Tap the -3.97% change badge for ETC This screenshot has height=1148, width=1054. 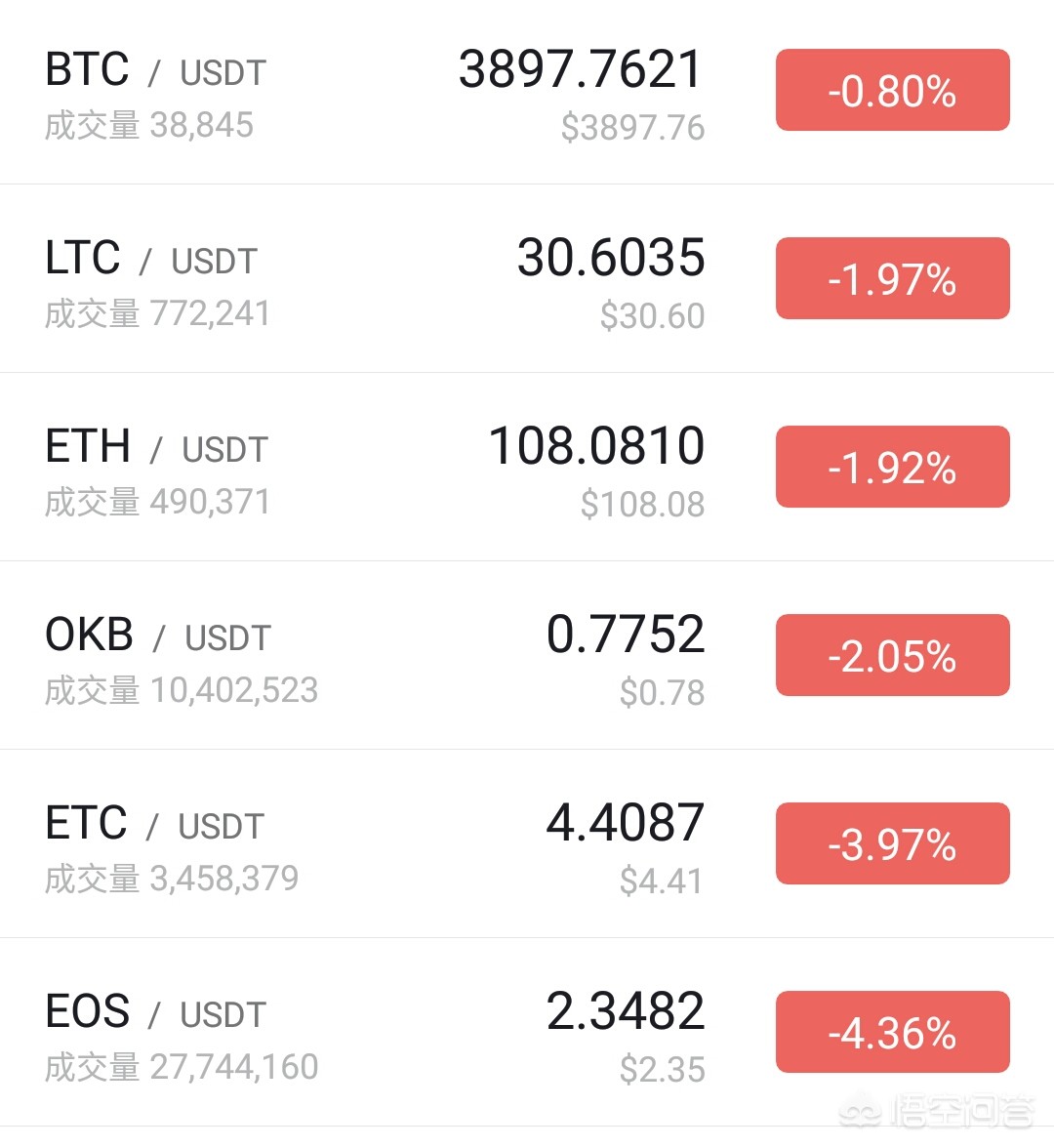coord(892,844)
